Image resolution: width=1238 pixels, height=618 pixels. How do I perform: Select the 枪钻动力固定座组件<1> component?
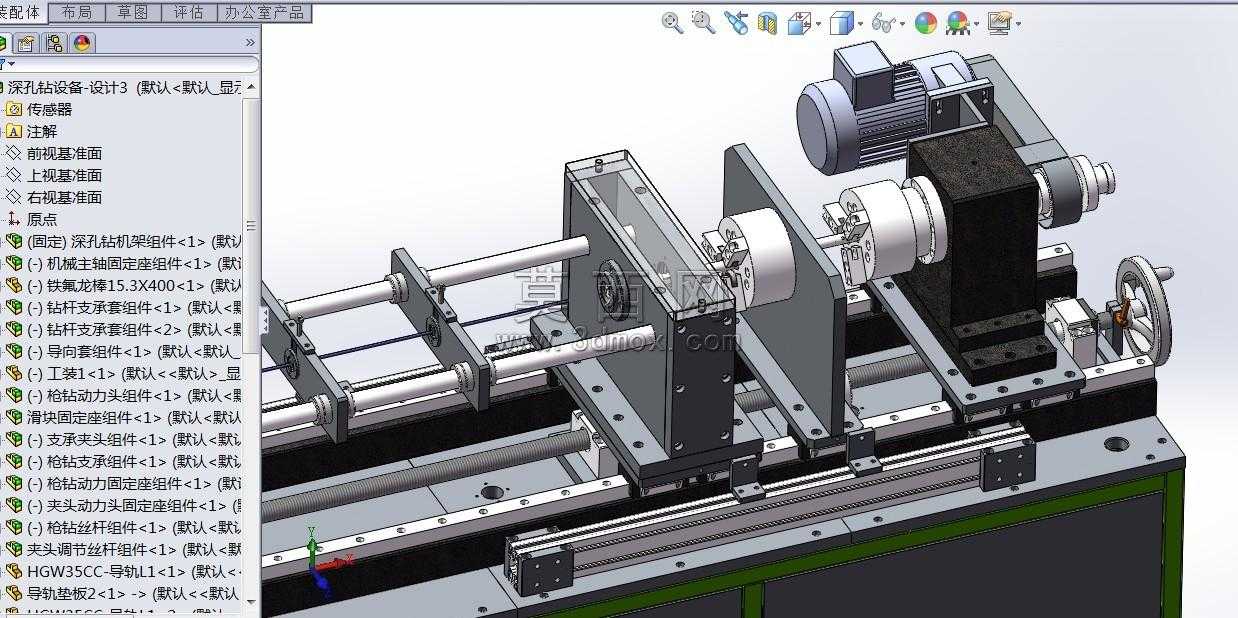click(134, 483)
